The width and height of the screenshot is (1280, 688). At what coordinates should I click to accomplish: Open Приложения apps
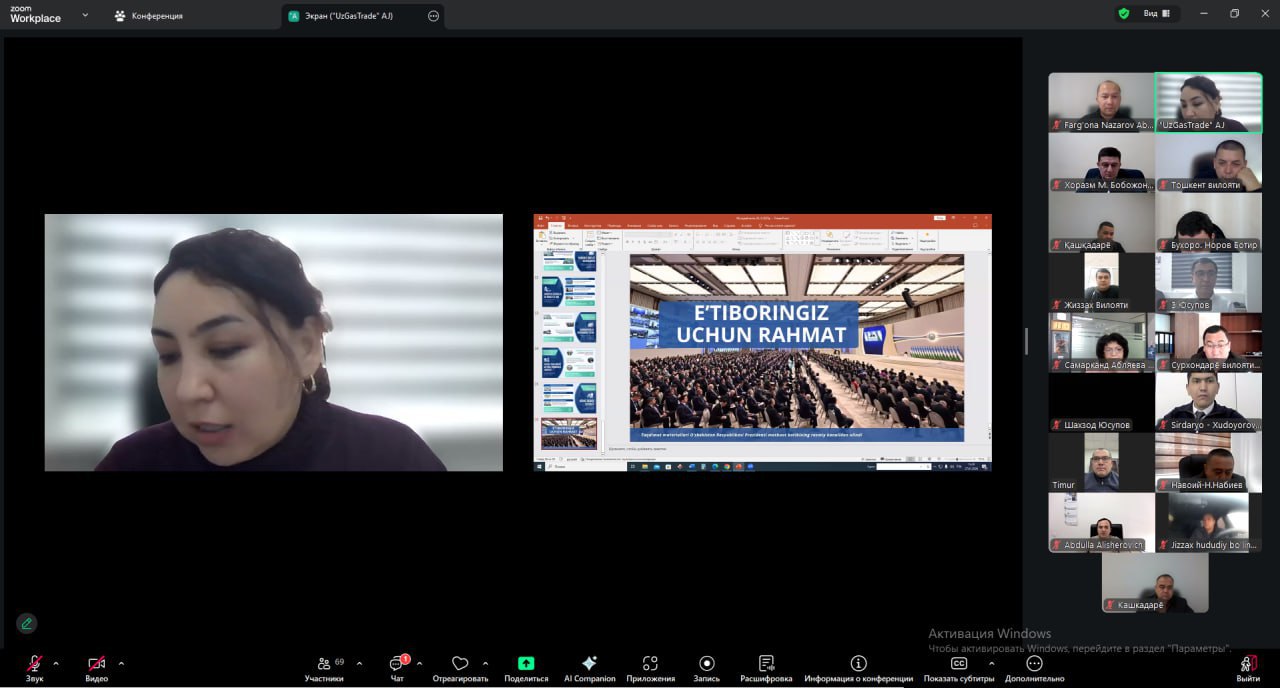click(x=650, y=665)
